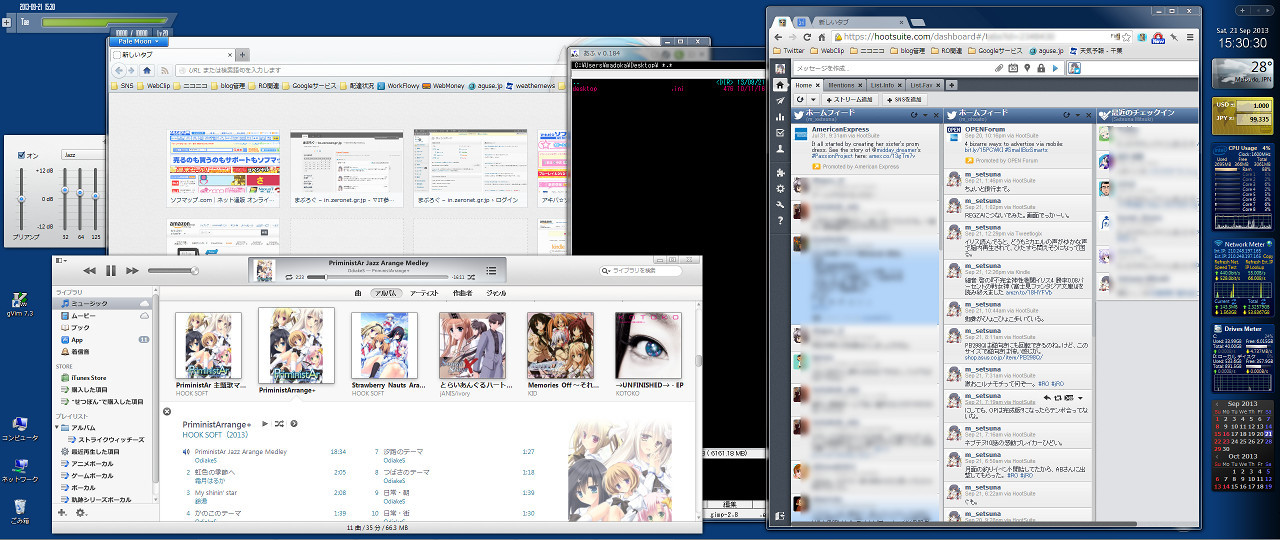This screenshot has width=1280, height=540.
Task: Open HootSuite Tools wrench icon
Action: point(779,204)
